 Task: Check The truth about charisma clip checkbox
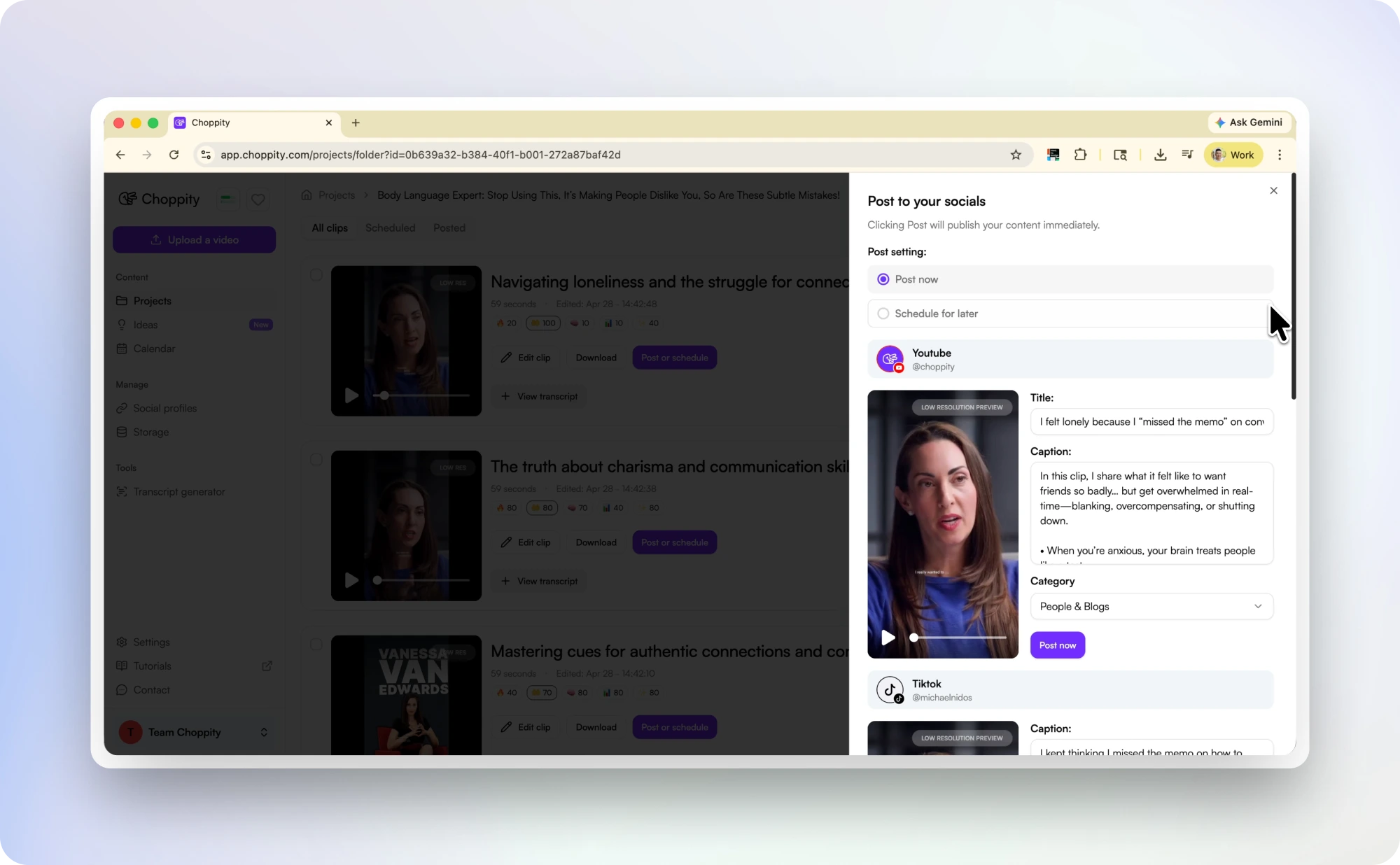[x=316, y=459]
